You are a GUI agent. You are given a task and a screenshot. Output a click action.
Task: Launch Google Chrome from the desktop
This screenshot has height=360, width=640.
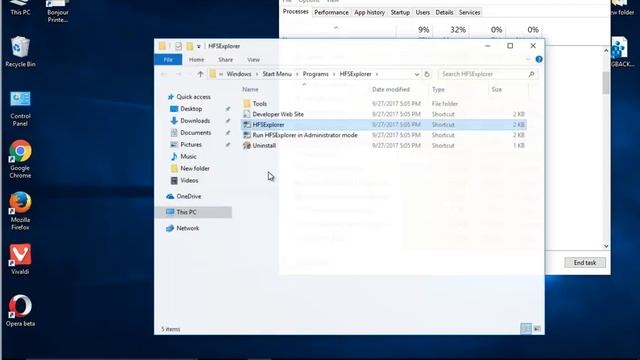[x=20, y=159]
